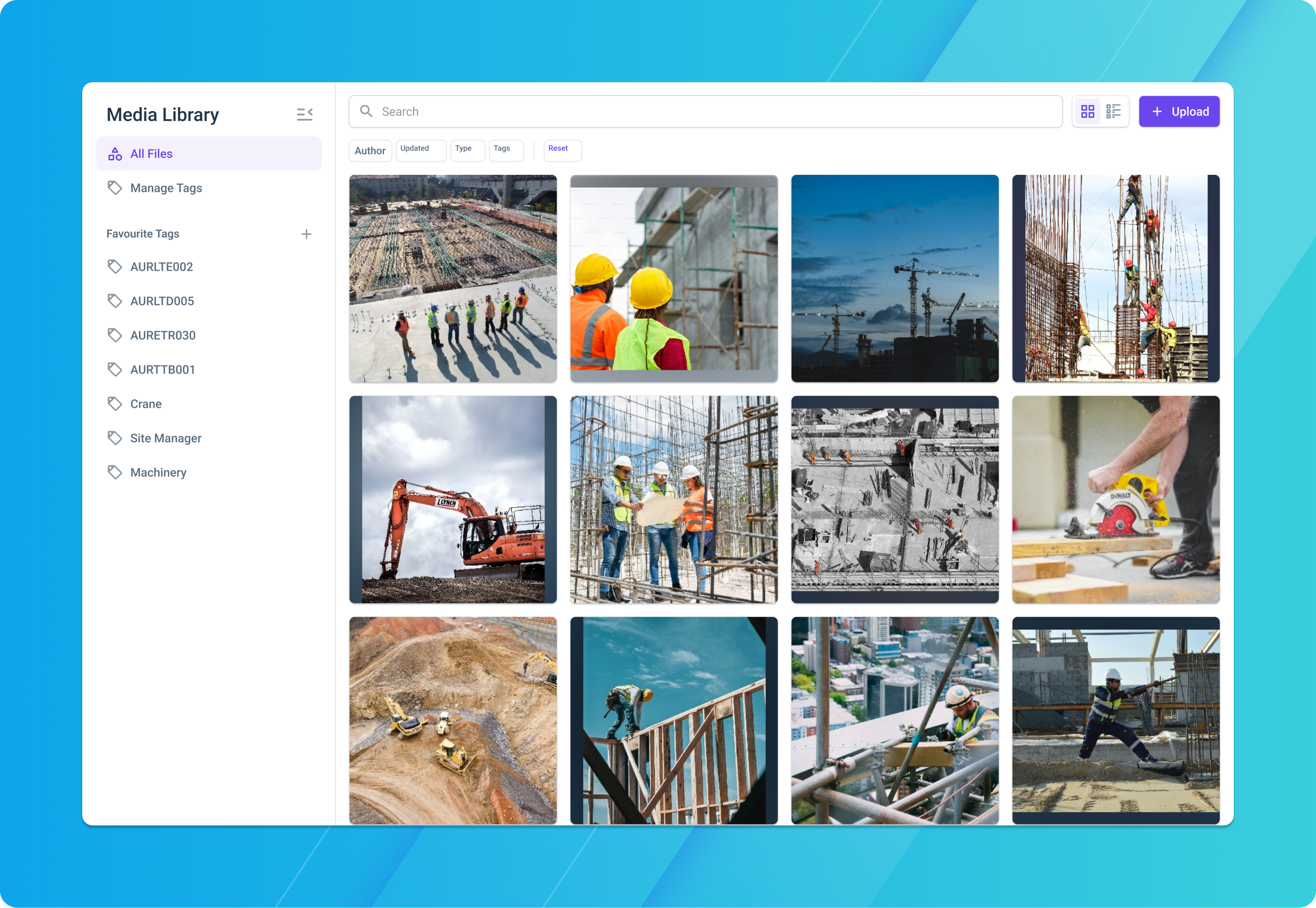
Task: Add a new favourite tag
Action: coord(306,234)
